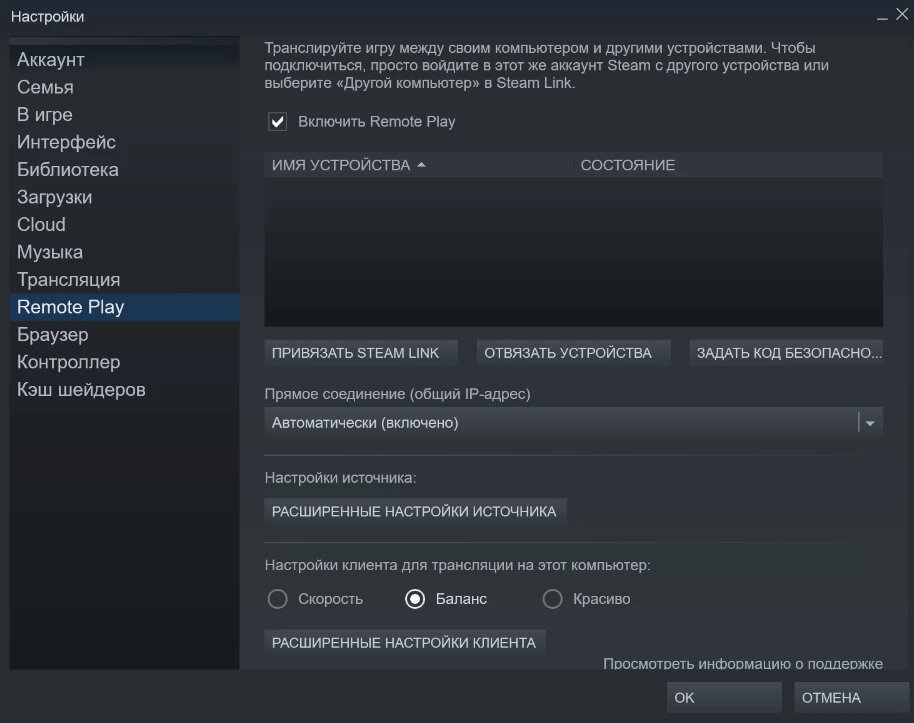Toggle the Включить Remote Play checkbox

[277, 121]
